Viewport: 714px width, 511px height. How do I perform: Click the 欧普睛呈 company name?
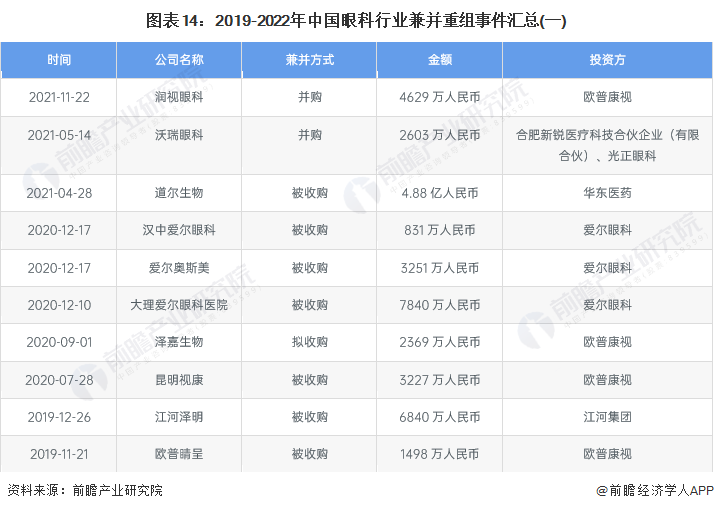point(179,454)
